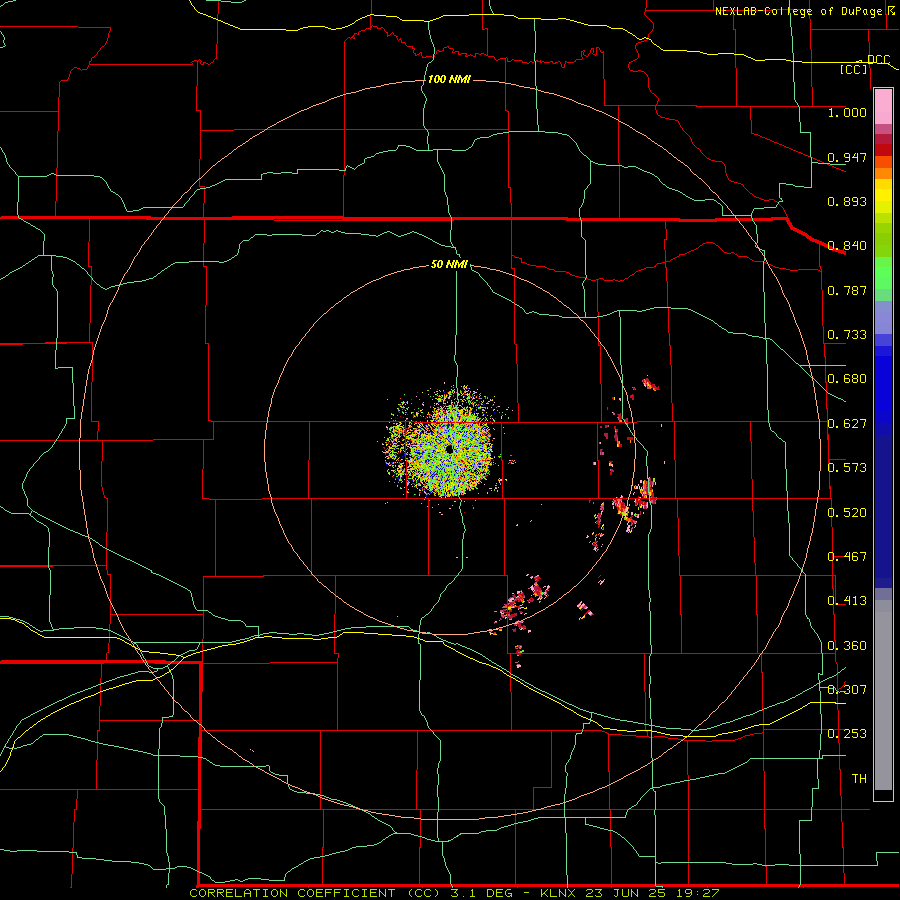Click the [CC] legend heading
Screen dimensions: 900x900
(x=854, y=69)
